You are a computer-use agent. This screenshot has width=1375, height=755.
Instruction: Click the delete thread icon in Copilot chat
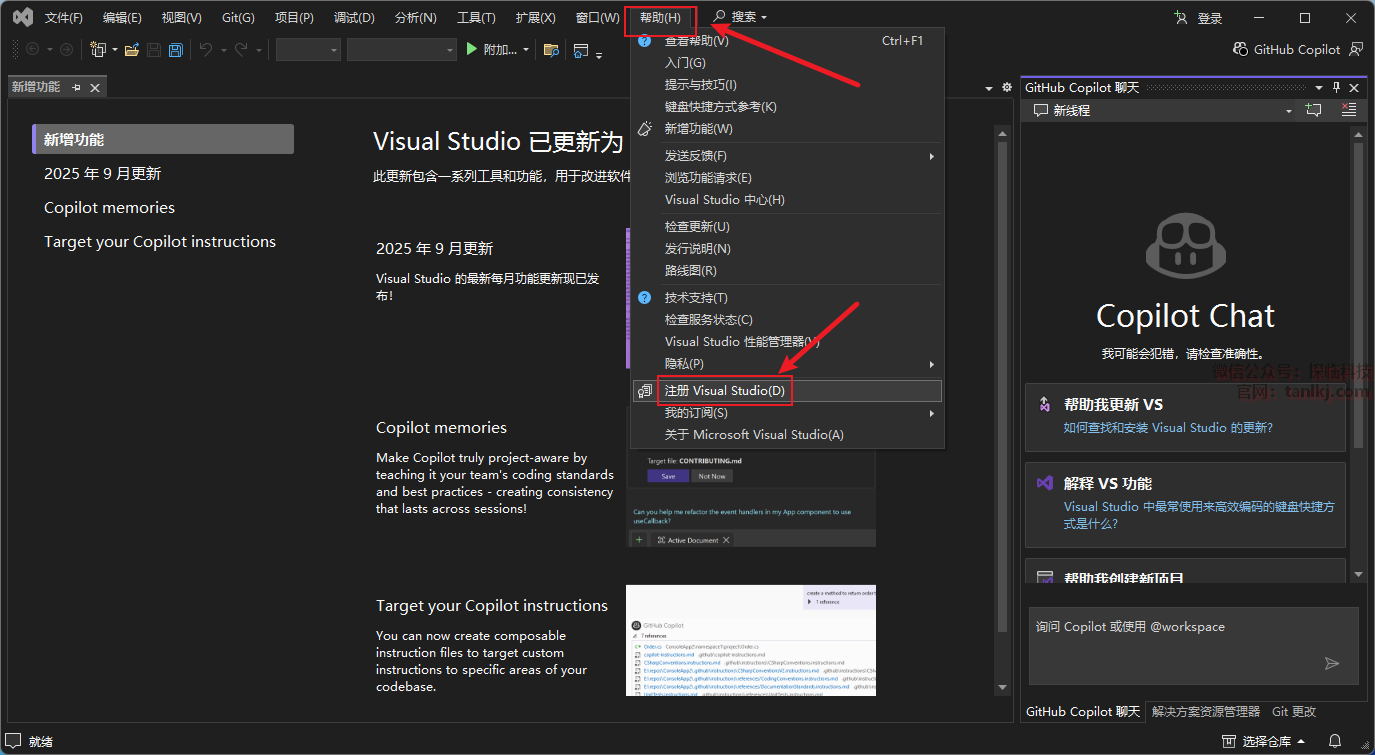pyautogui.click(x=1349, y=111)
